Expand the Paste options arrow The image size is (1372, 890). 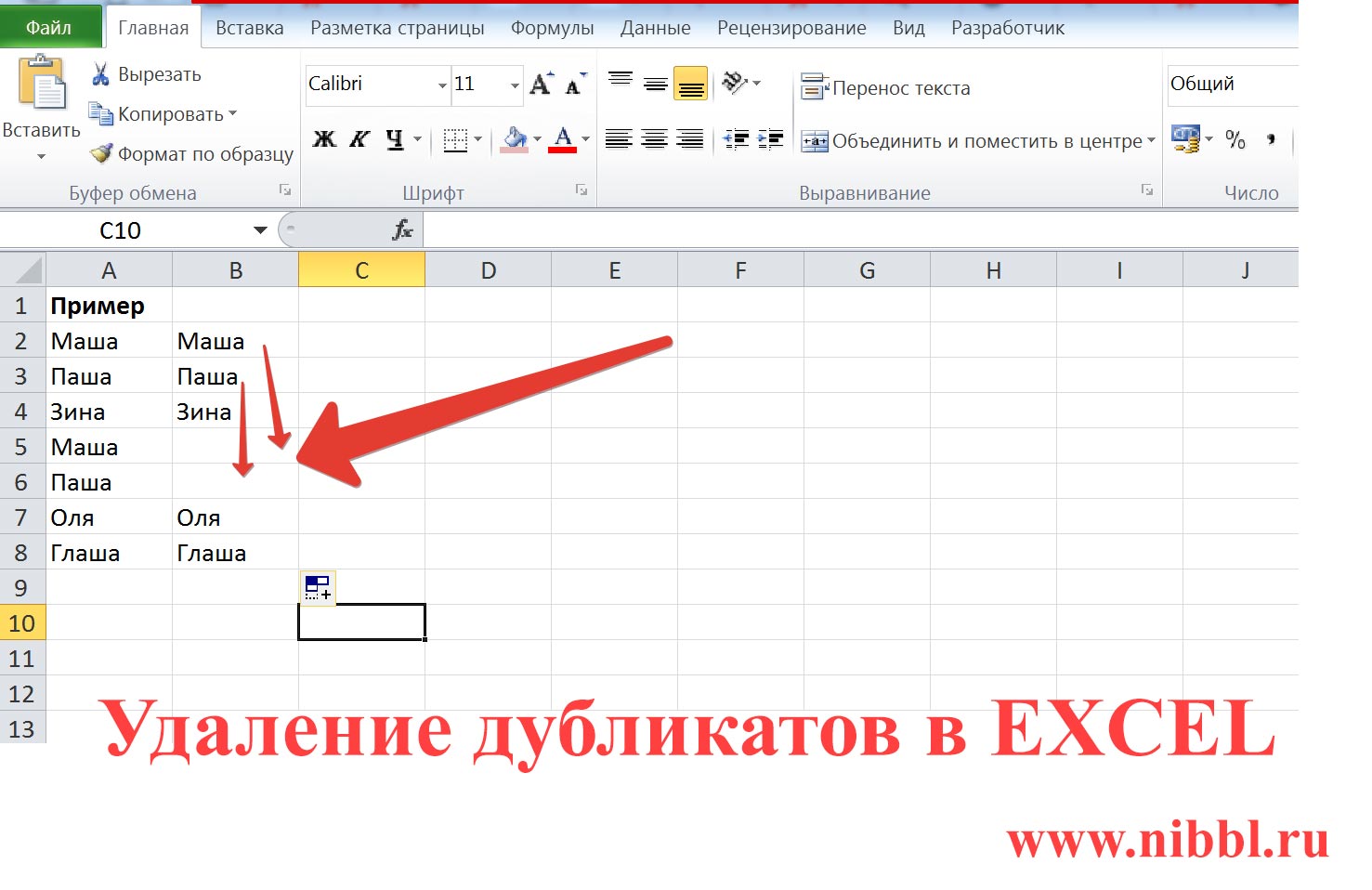[x=41, y=157]
